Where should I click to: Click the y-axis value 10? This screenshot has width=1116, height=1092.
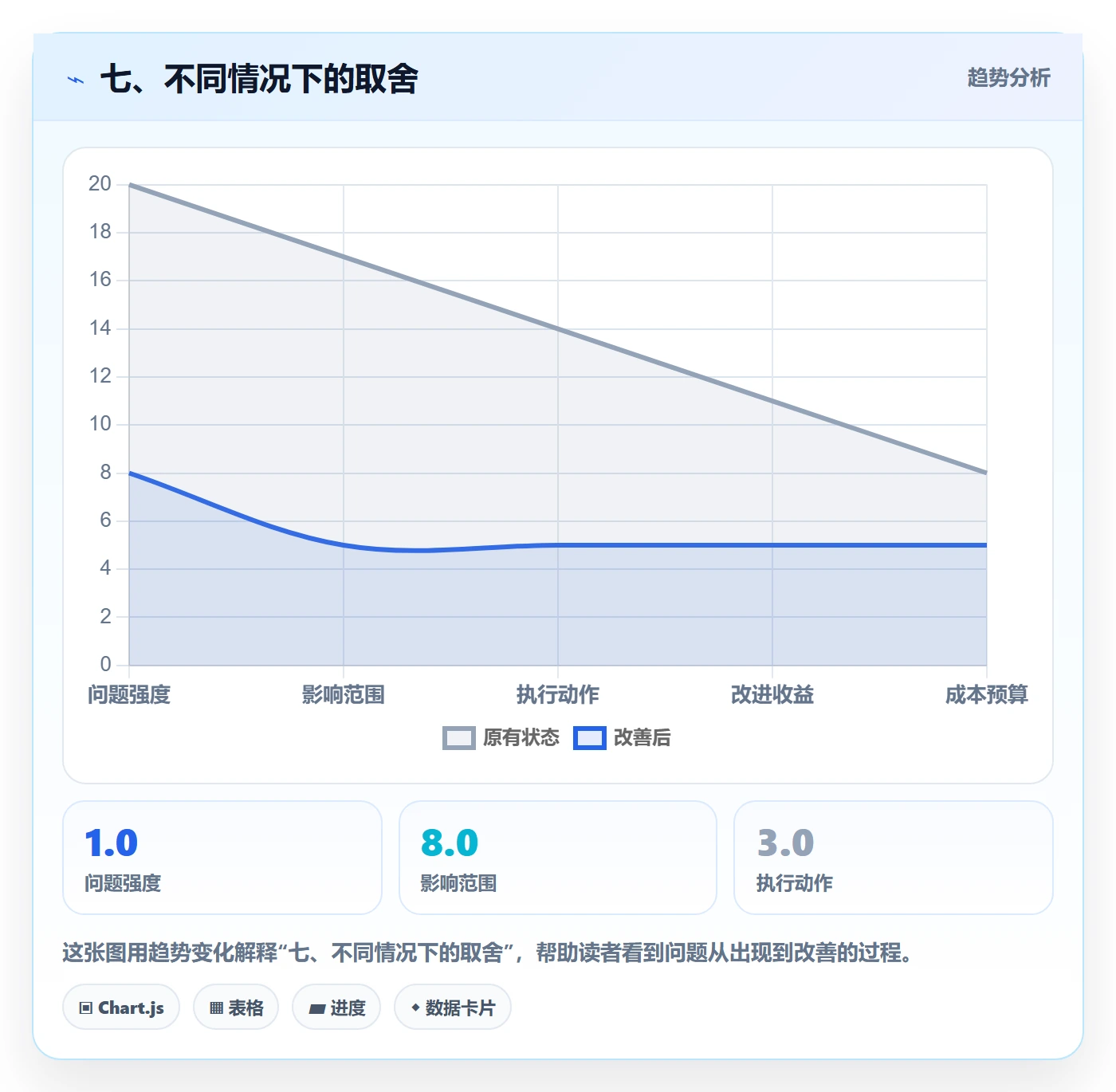[100, 424]
